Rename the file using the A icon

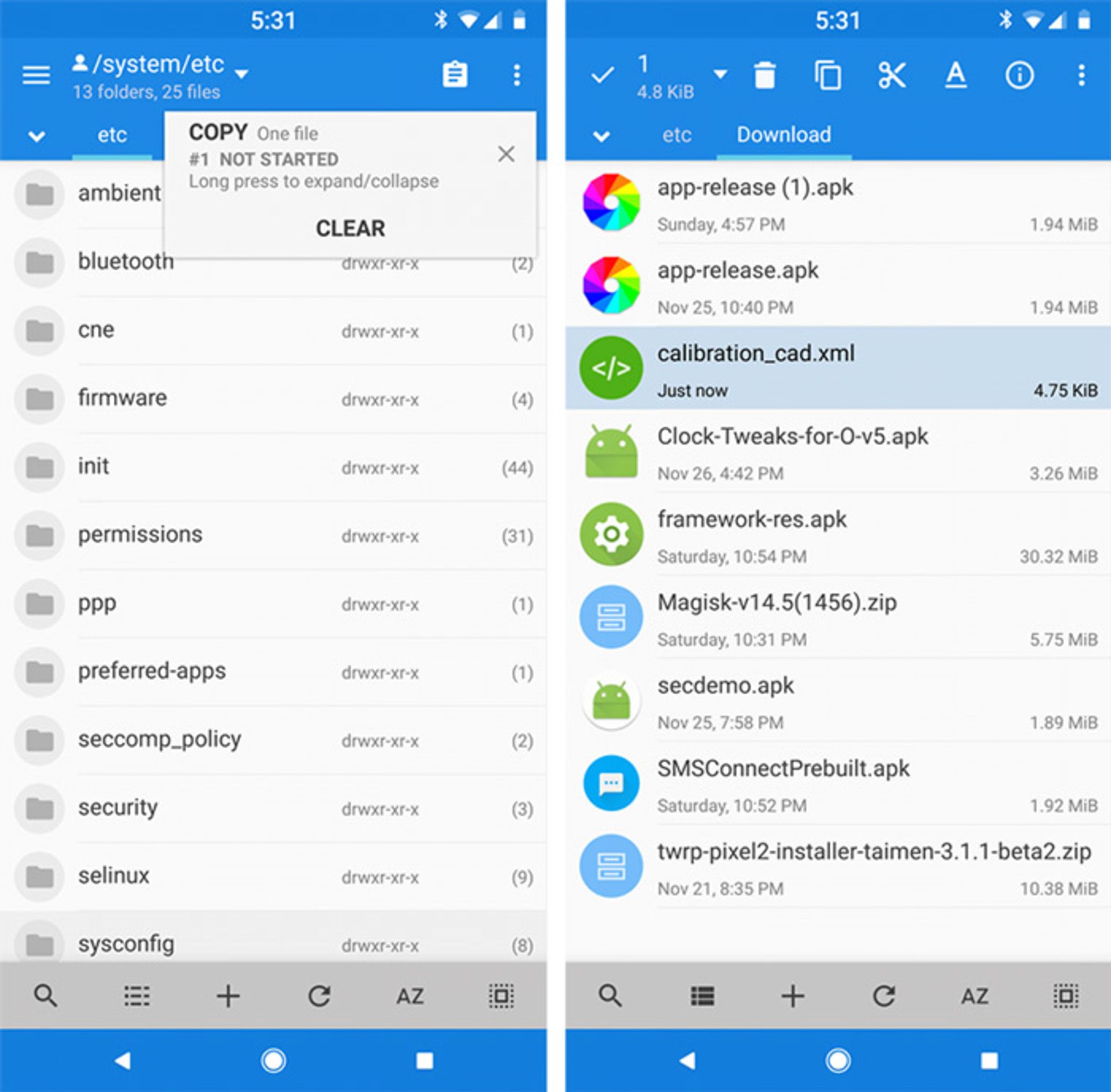point(955,76)
